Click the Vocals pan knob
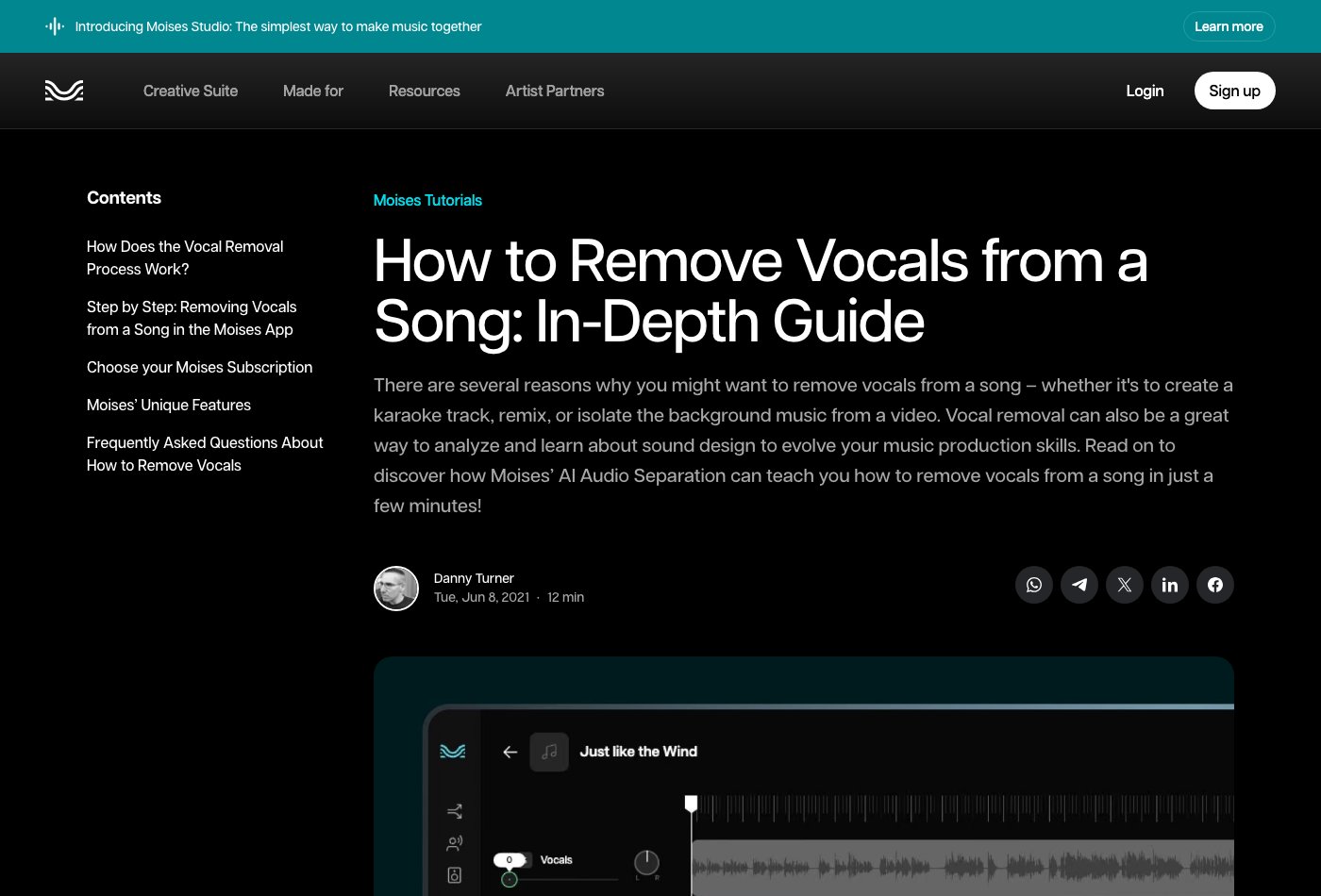This screenshot has height=896, width=1321. click(x=646, y=862)
